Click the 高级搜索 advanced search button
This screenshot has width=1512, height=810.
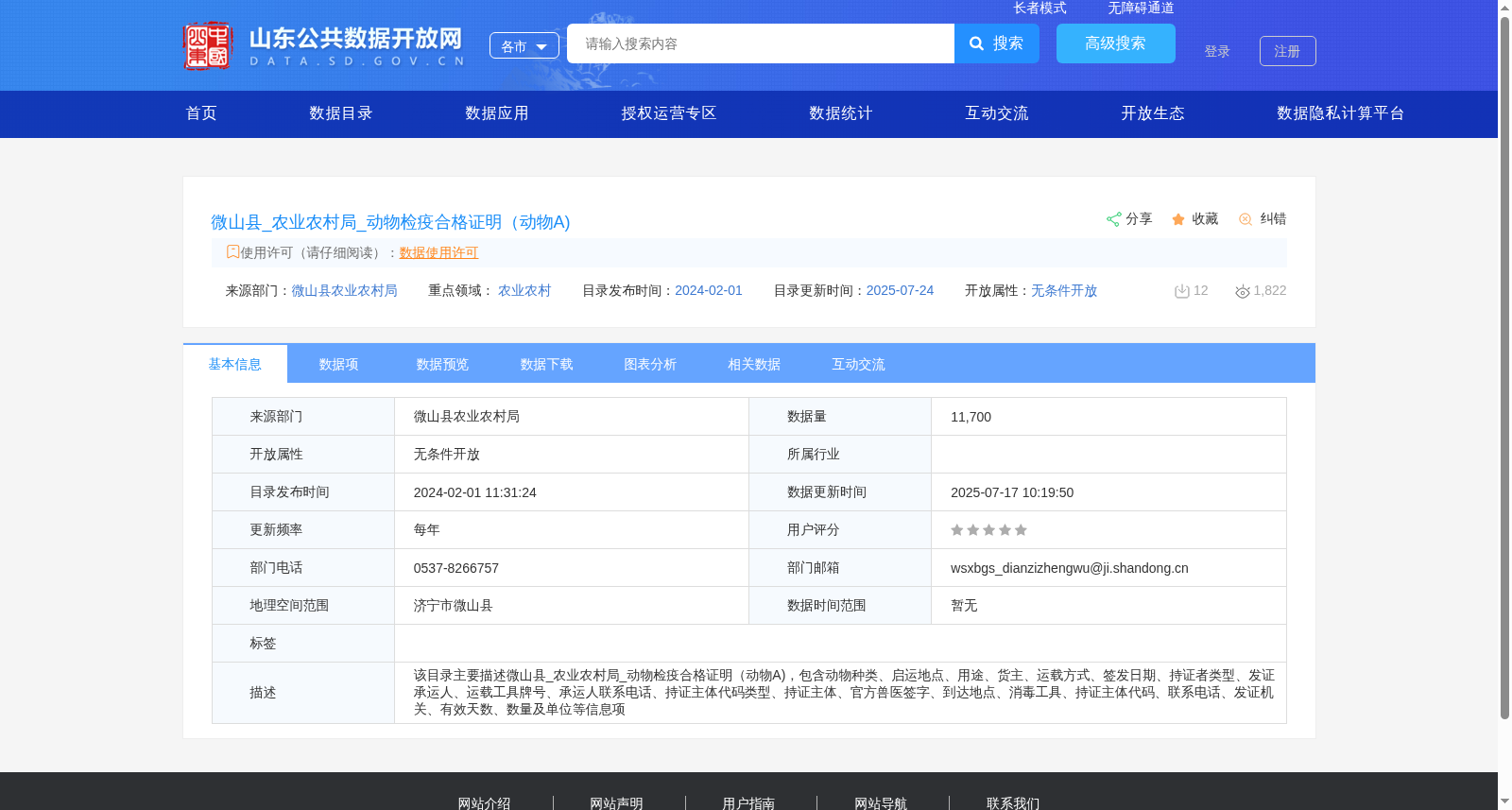tap(1116, 43)
